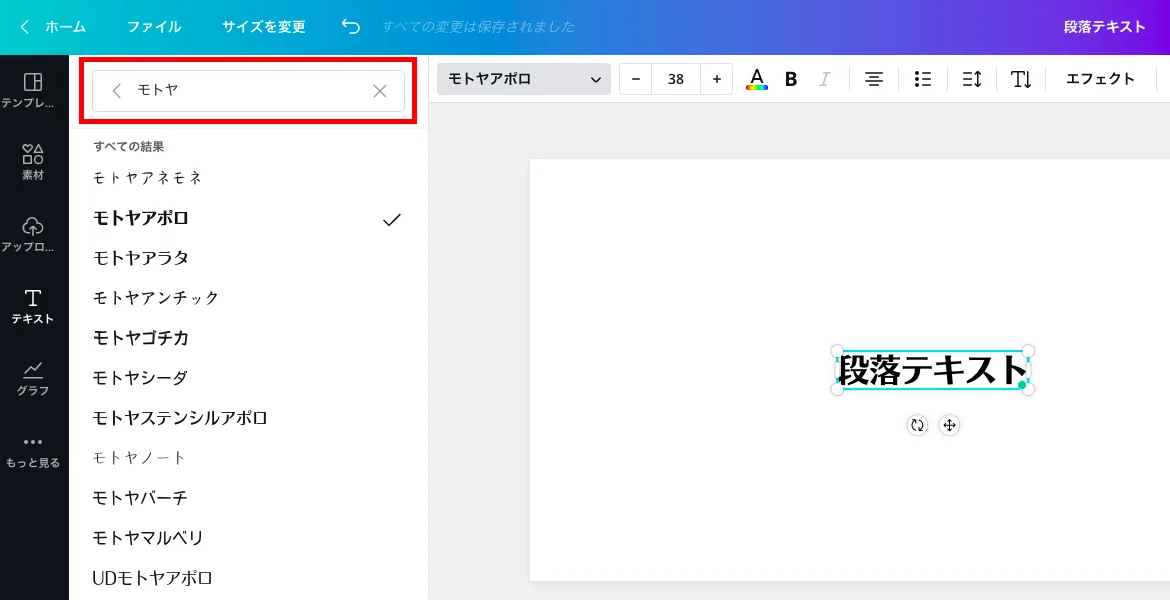Toggle italic formatting
Image resolution: width=1170 pixels, height=600 pixels.
(x=825, y=79)
